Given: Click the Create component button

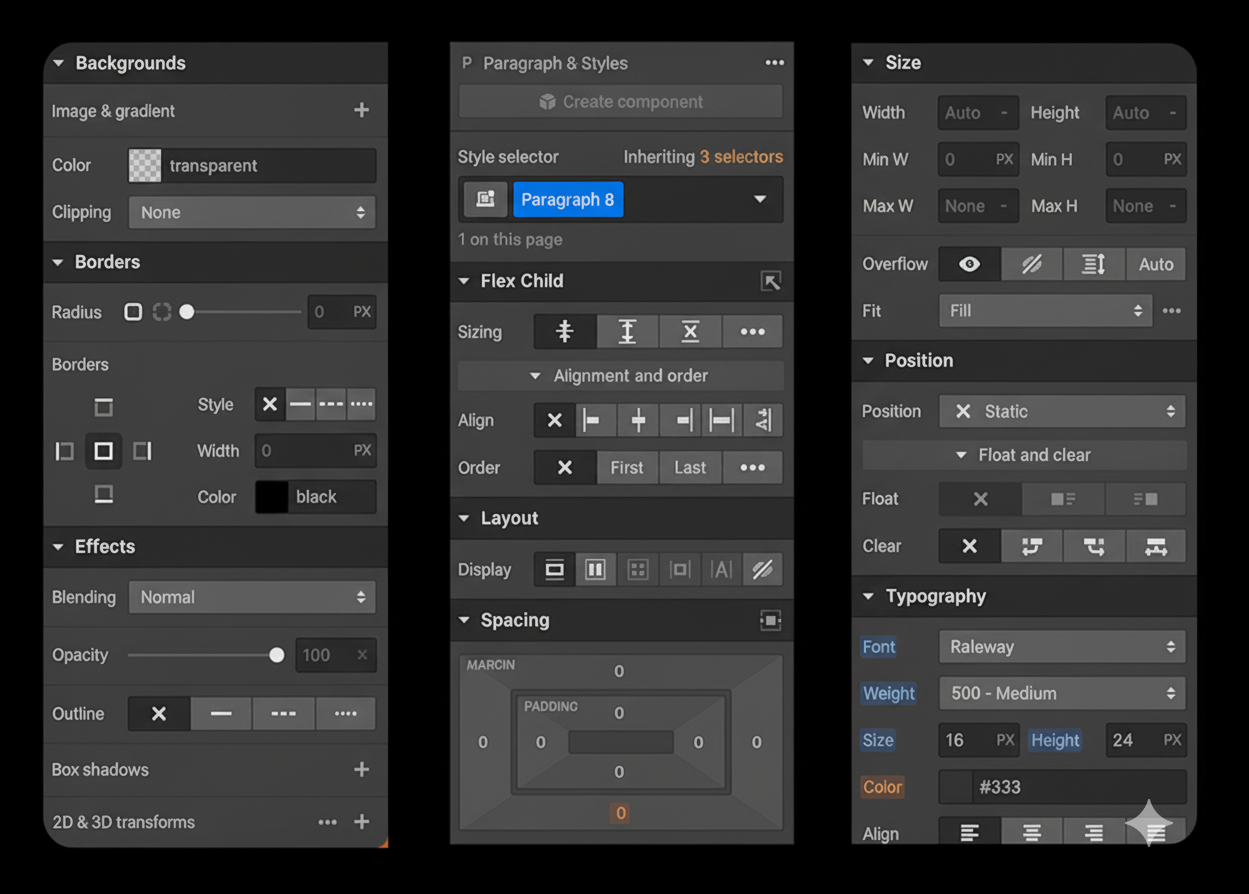Looking at the screenshot, I should click(620, 102).
